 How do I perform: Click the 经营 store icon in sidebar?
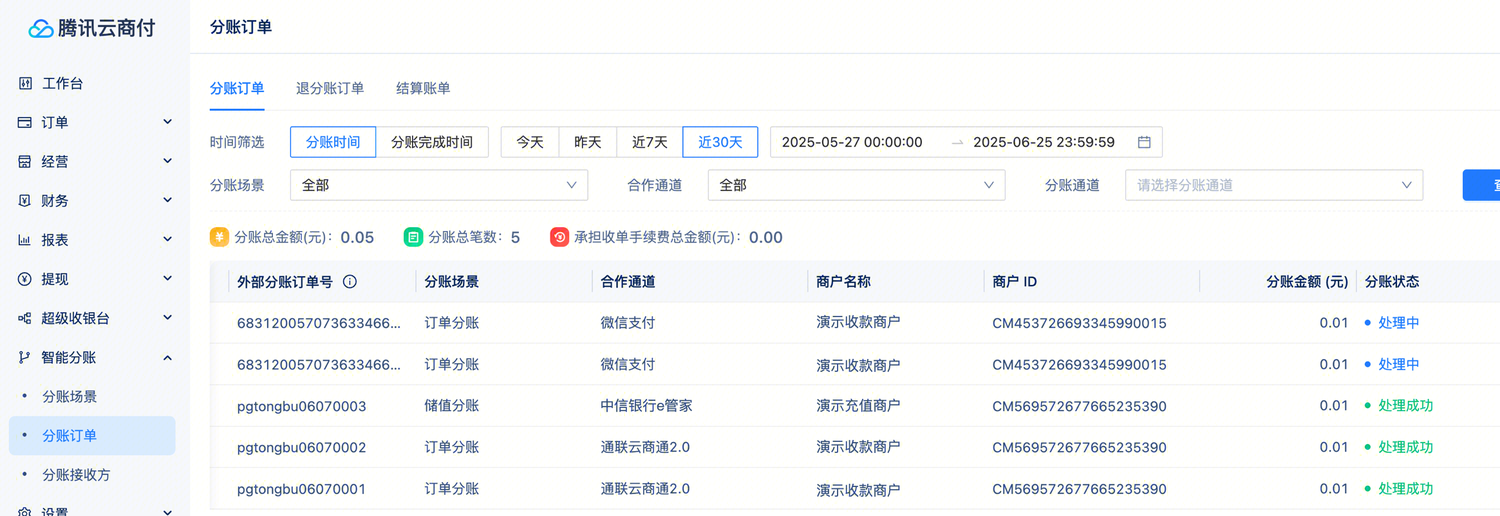pyautogui.click(x=26, y=161)
